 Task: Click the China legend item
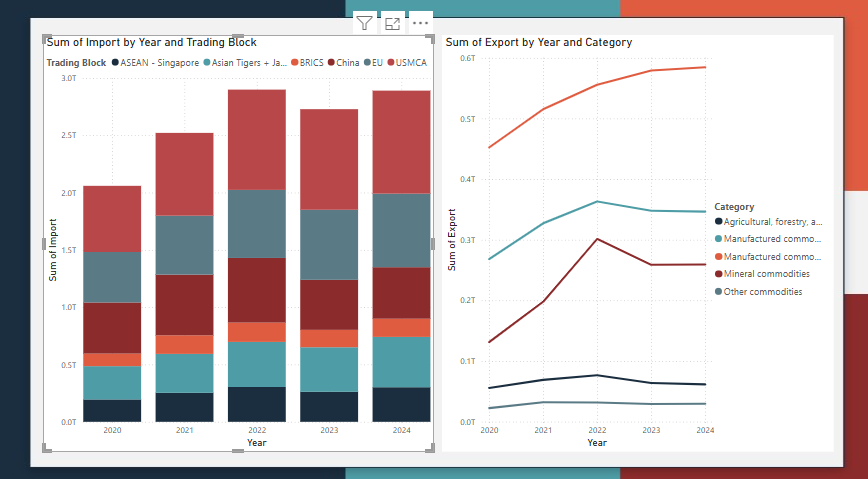point(343,63)
